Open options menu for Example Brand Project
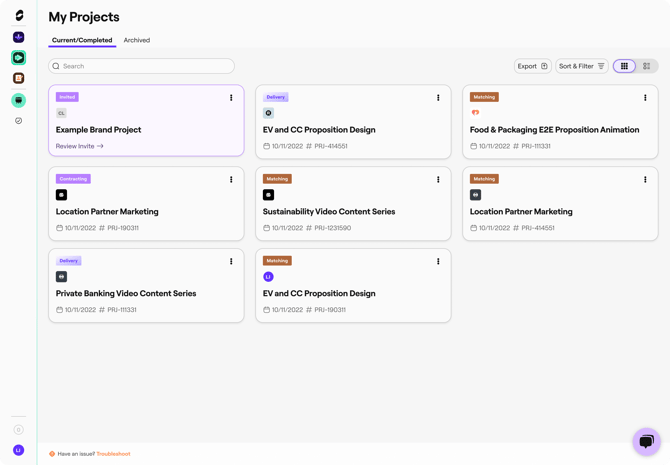The width and height of the screenshot is (670, 465). [x=231, y=98]
